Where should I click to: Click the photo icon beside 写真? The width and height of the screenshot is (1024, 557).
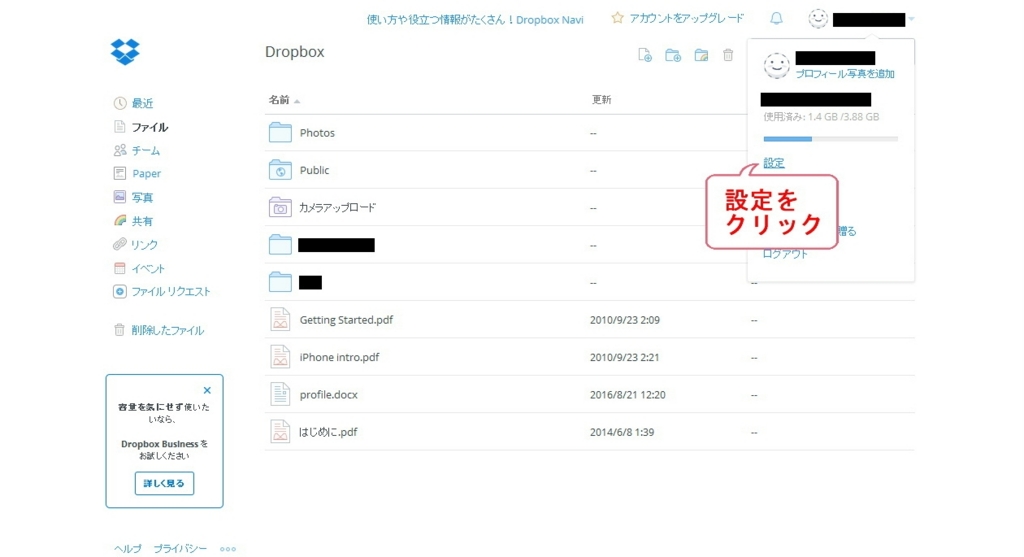tap(120, 197)
